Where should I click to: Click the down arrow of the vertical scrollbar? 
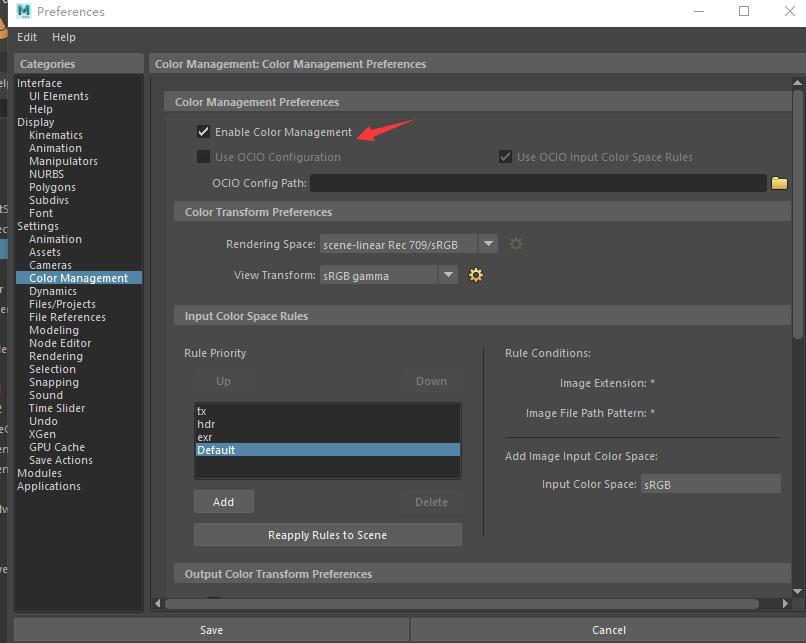tap(797, 591)
